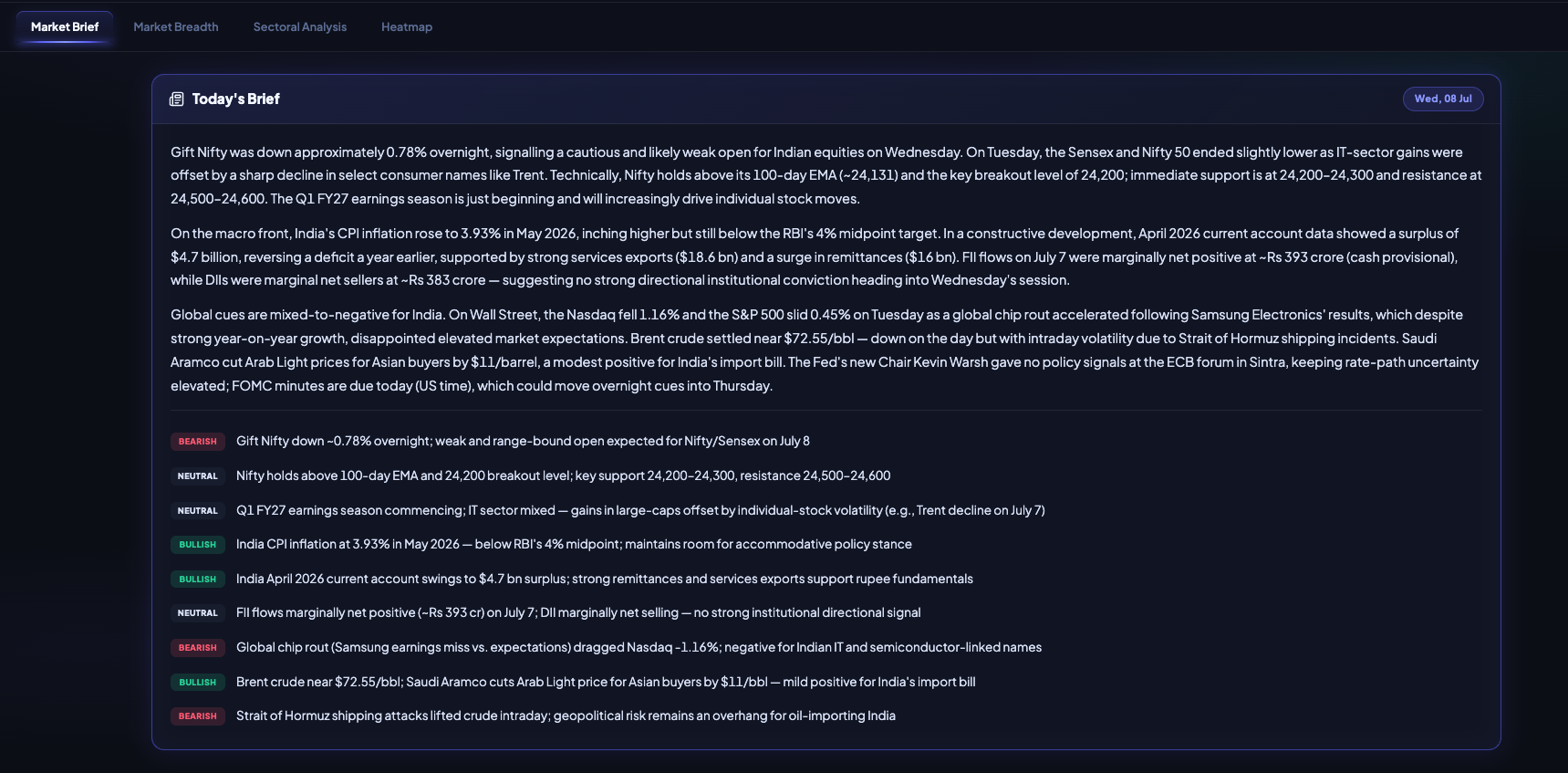Click the NEUTRAL badge for Q1 FY27 earnings

tap(198, 511)
